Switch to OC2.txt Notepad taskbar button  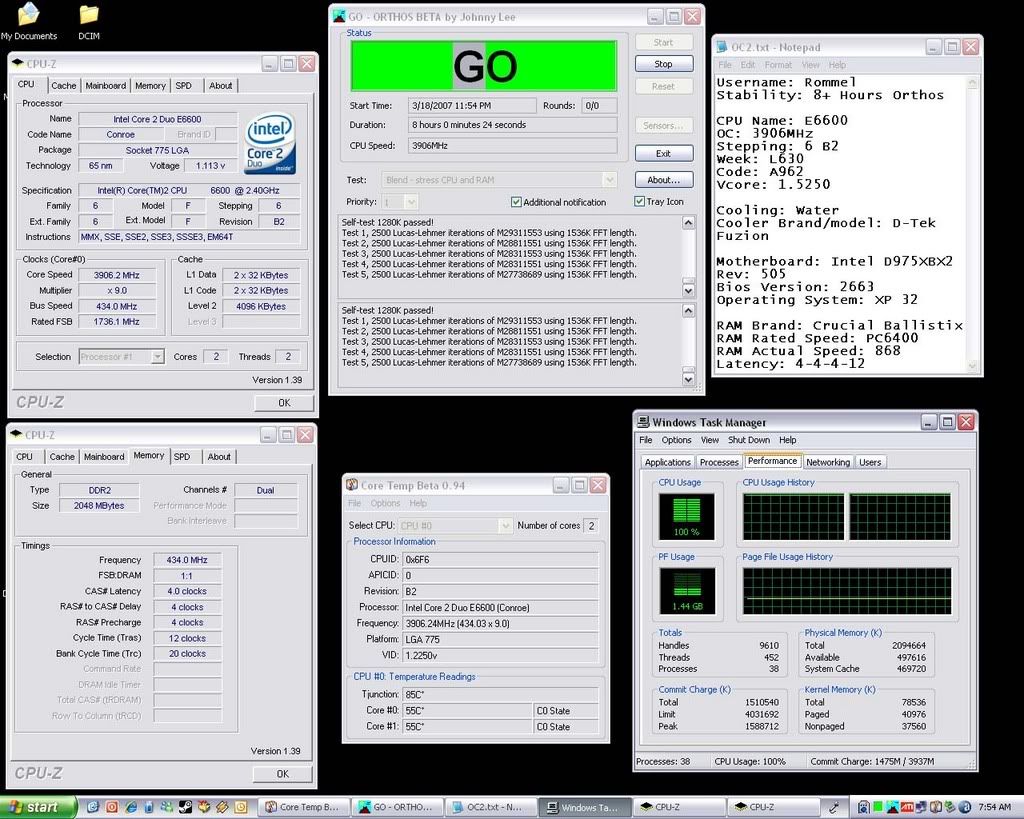[x=490, y=807]
